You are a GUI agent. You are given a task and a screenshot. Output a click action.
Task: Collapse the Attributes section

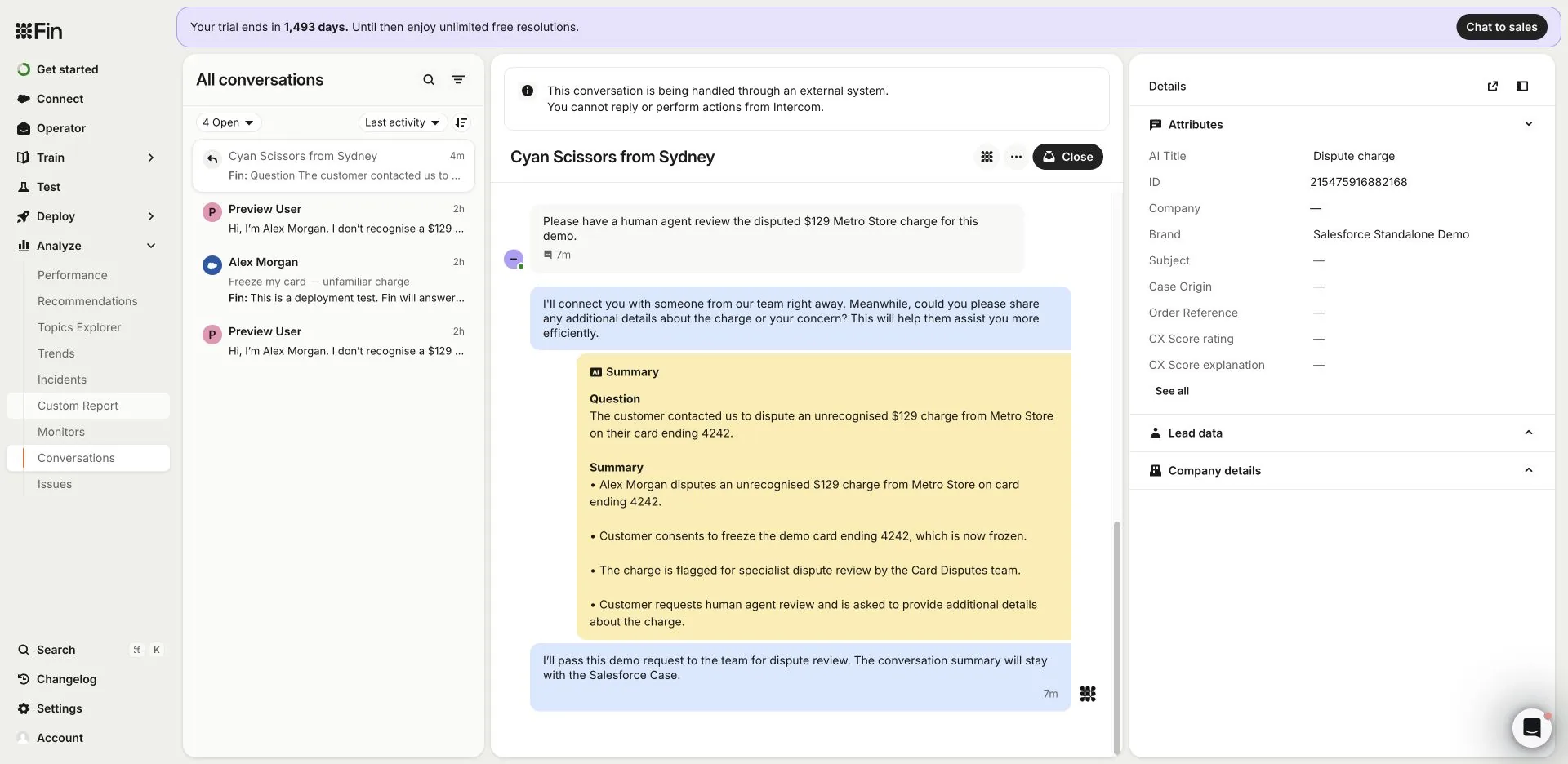1529,124
